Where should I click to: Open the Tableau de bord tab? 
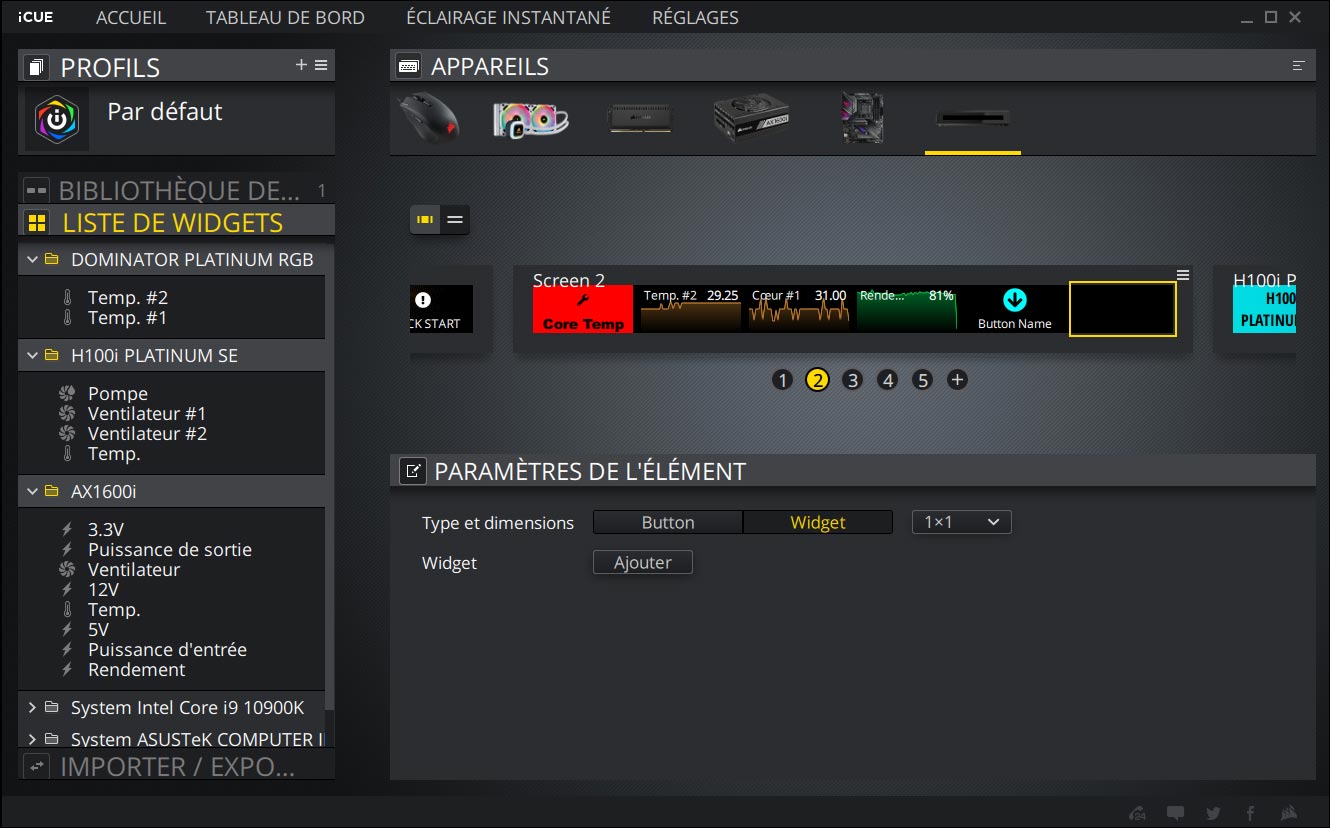click(285, 18)
